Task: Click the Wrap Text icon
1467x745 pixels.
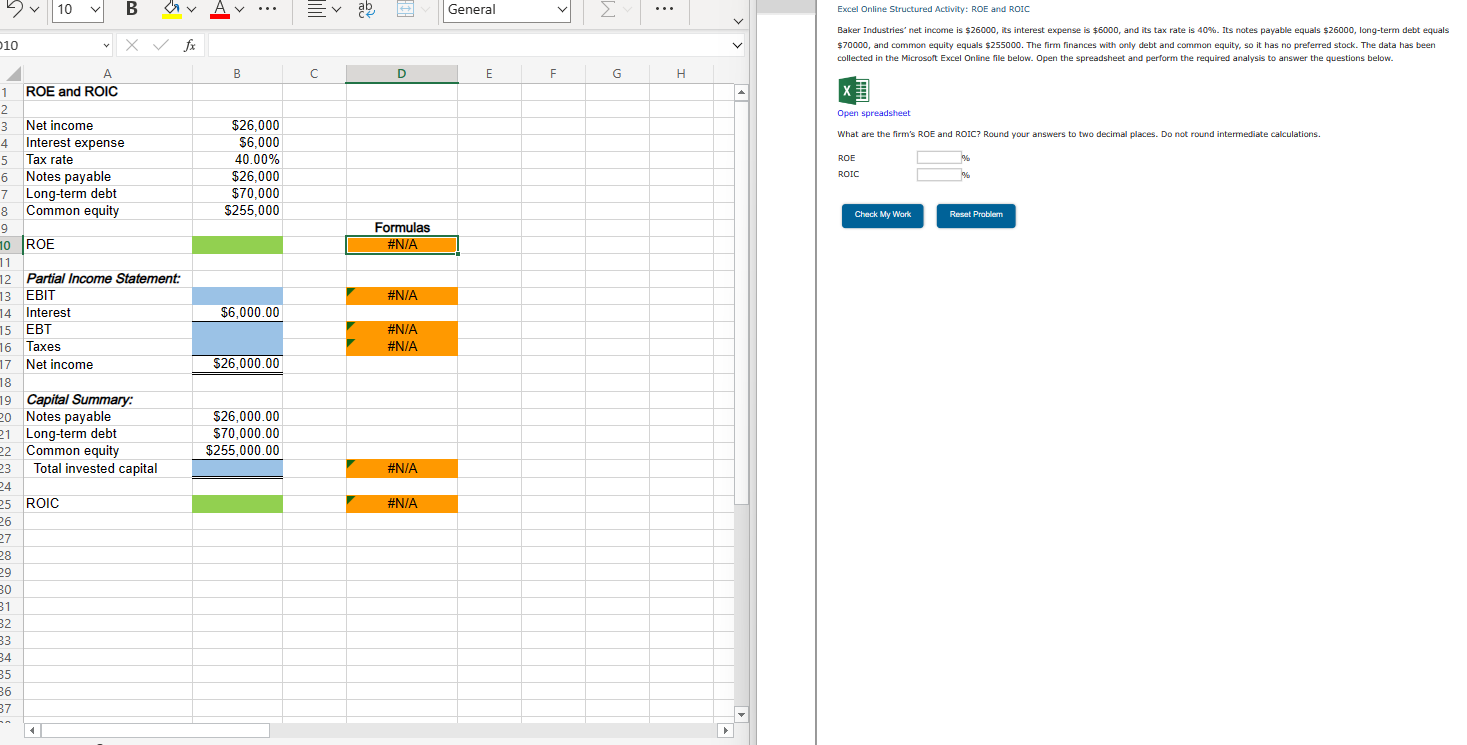Action: click(x=365, y=10)
